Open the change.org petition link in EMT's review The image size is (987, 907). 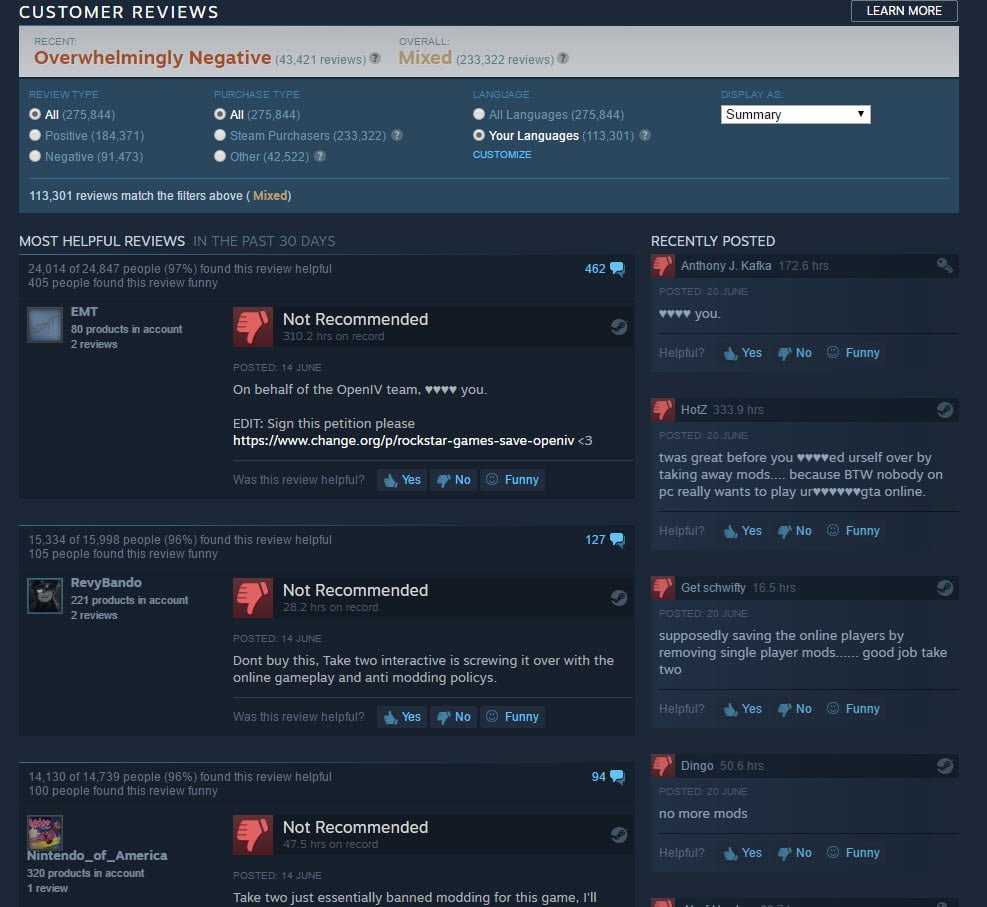click(403, 441)
